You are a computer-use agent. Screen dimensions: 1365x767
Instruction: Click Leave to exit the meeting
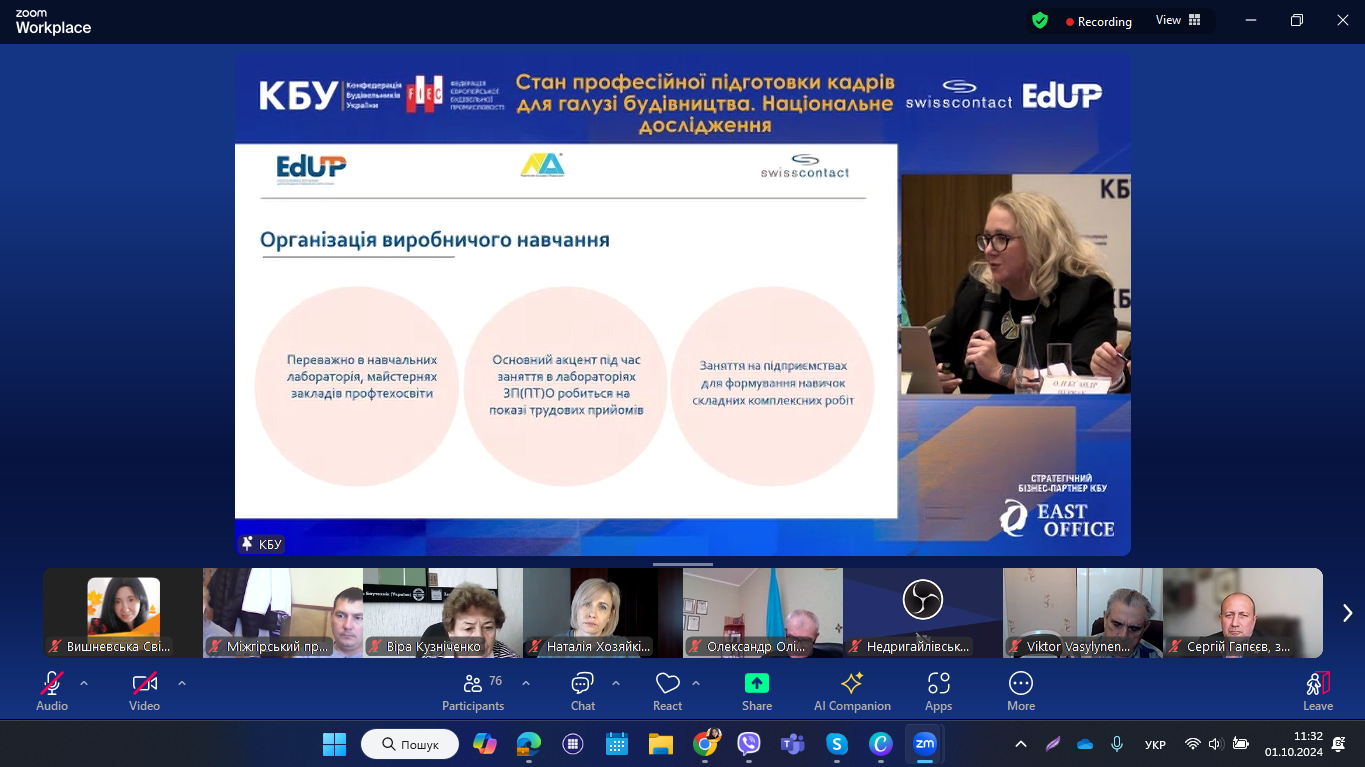click(1317, 691)
